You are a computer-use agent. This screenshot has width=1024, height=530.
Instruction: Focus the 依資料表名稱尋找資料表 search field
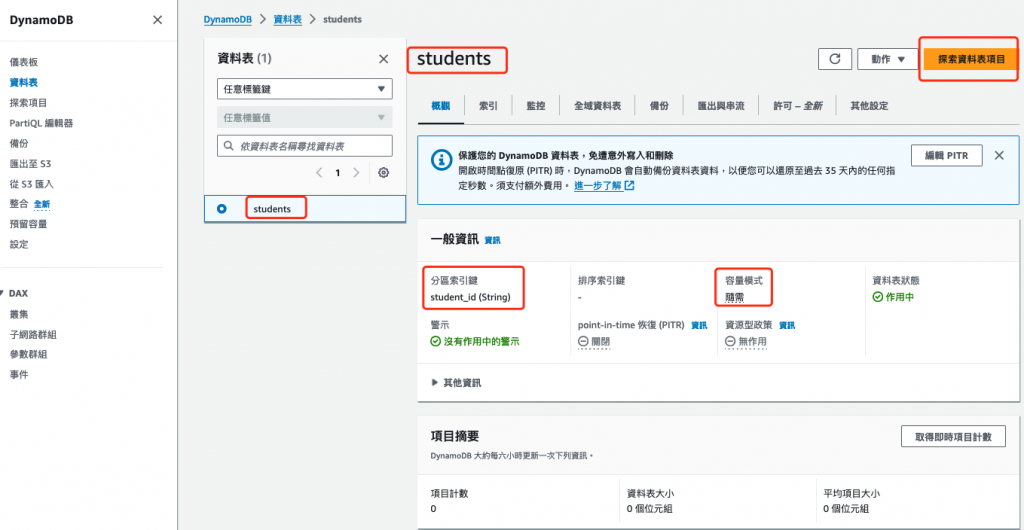pyautogui.click(x=305, y=146)
